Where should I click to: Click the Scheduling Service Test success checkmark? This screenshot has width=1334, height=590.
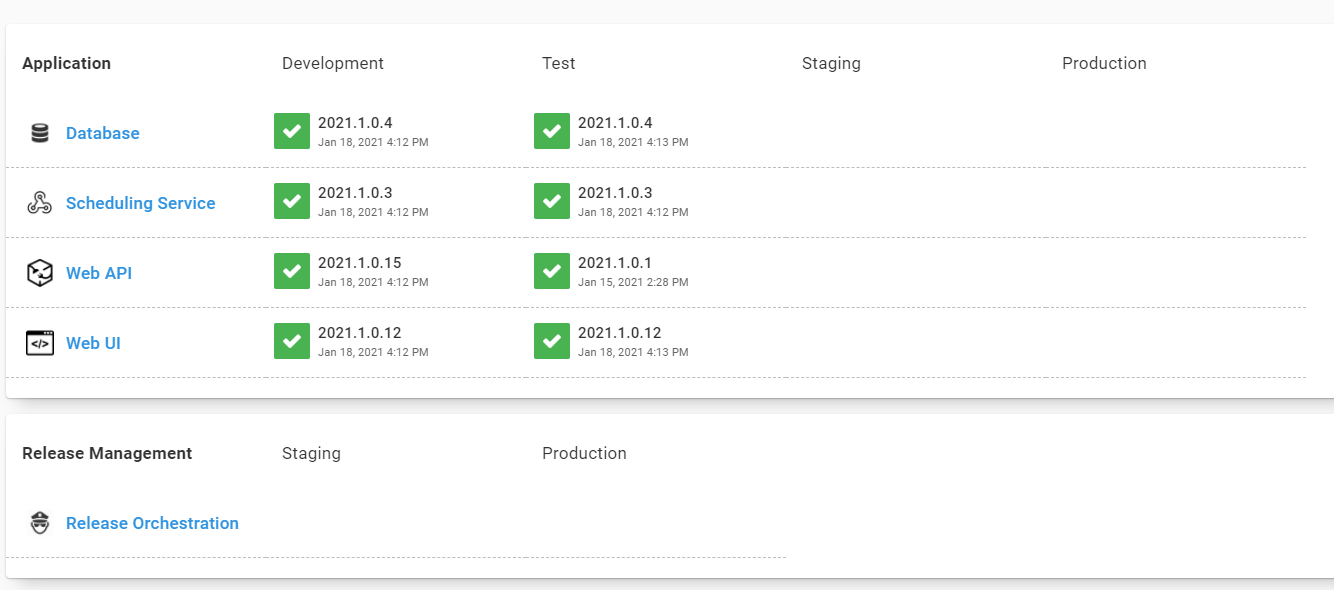(551, 201)
